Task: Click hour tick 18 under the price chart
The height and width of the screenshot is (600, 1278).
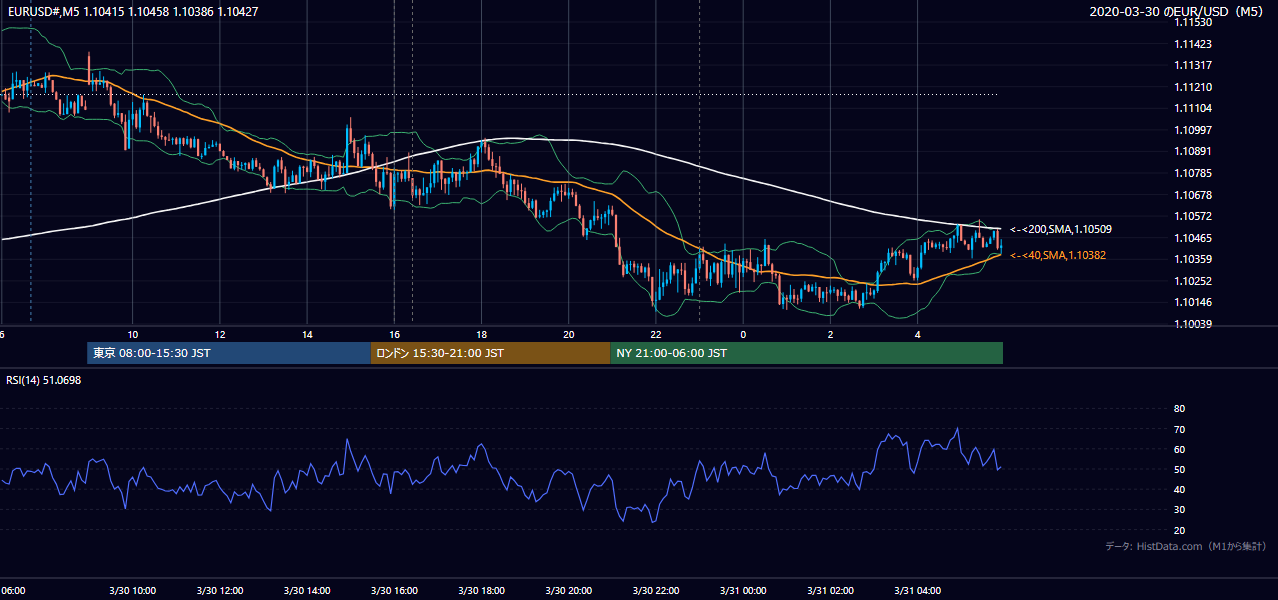Action: point(482,334)
